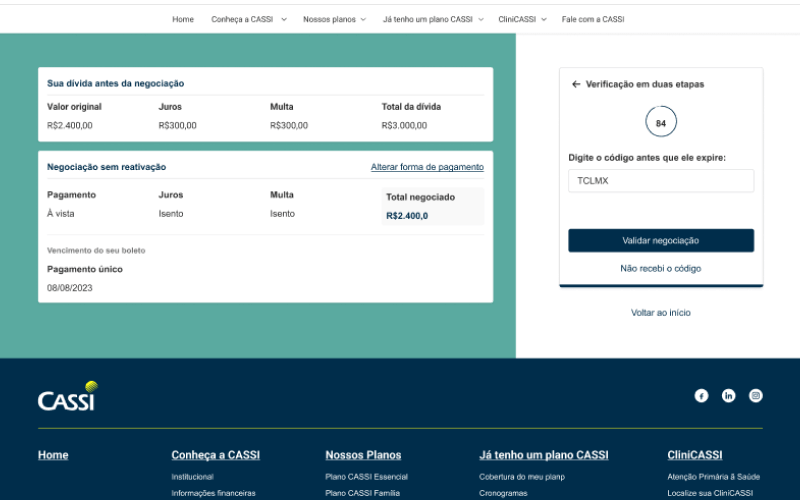Open the Plano CASSI Família footer link

coord(362,493)
